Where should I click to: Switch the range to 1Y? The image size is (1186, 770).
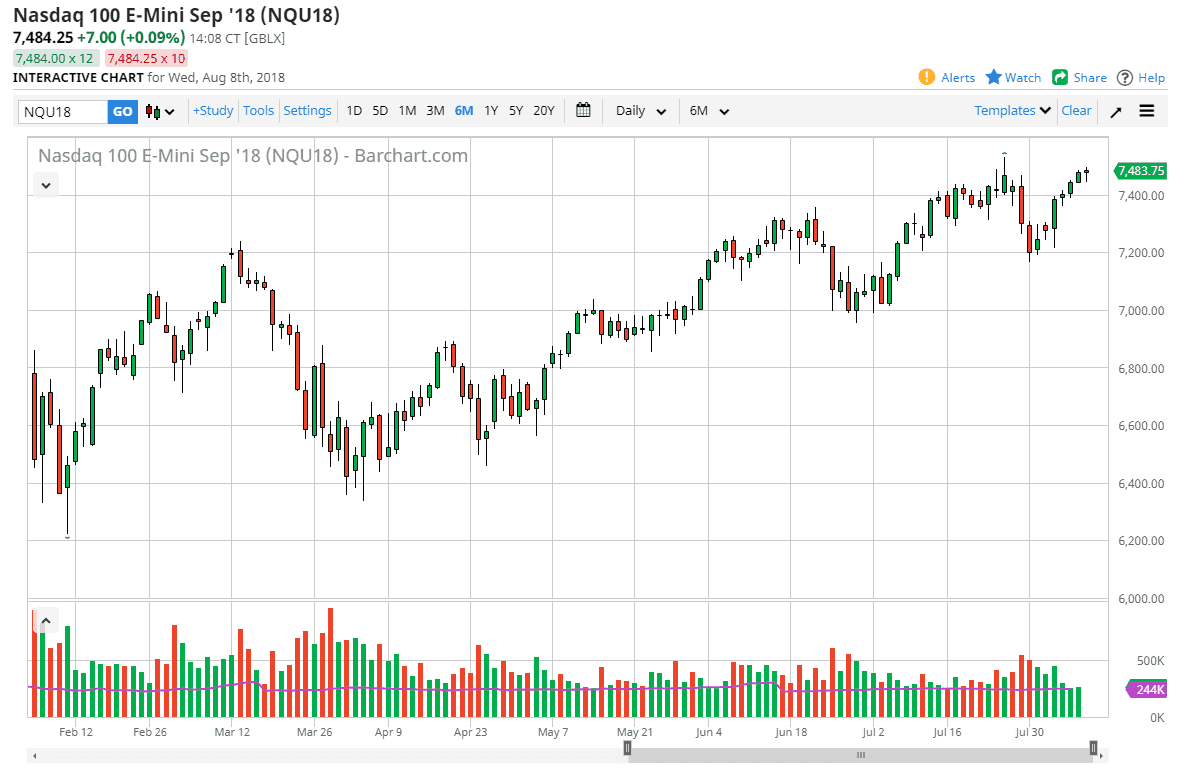pos(491,111)
